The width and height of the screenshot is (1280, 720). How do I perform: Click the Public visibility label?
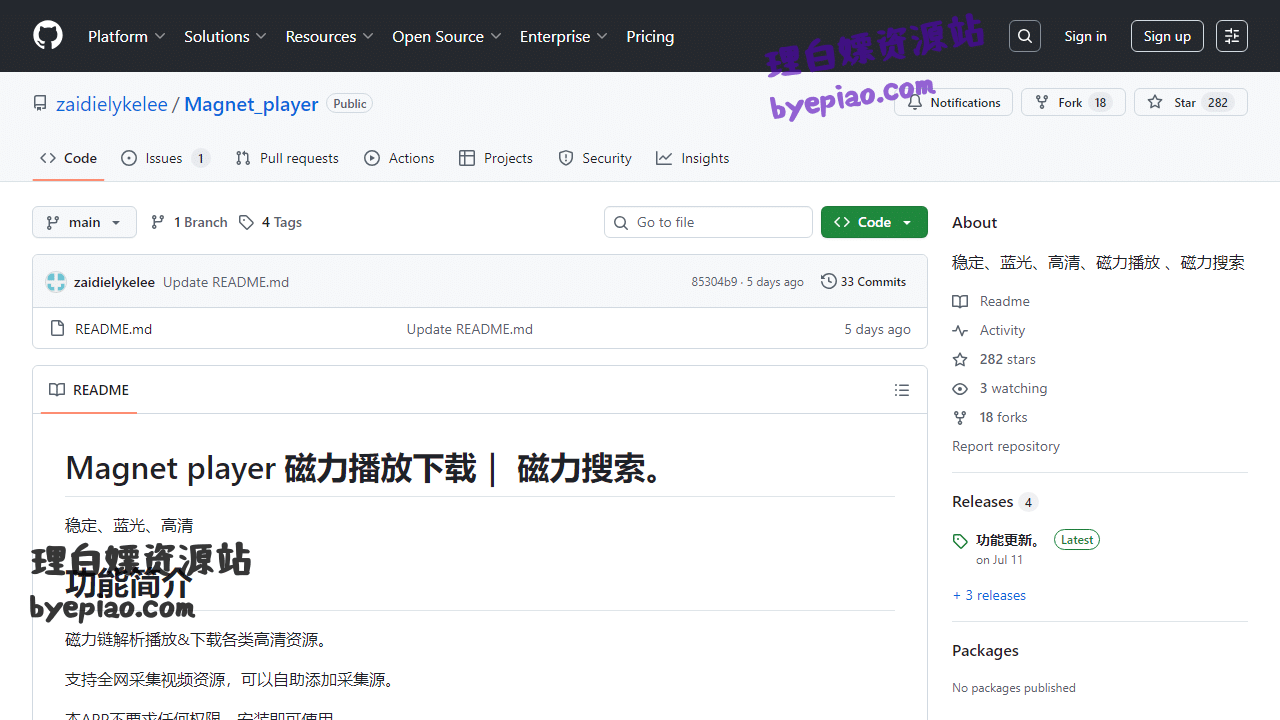[x=350, y=103]
